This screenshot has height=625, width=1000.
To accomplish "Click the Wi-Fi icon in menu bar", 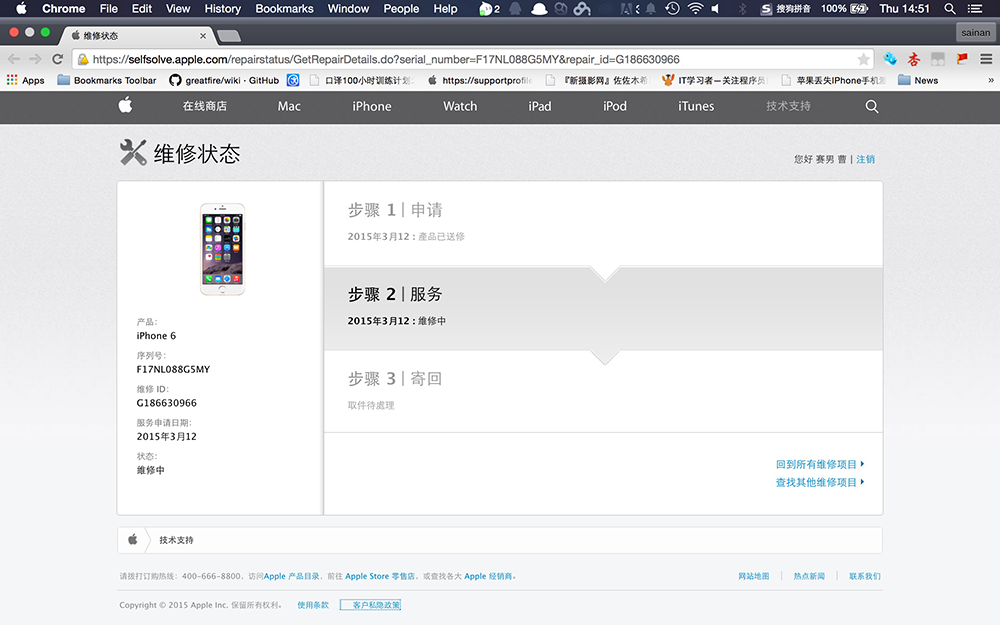I will coord(695,8).
